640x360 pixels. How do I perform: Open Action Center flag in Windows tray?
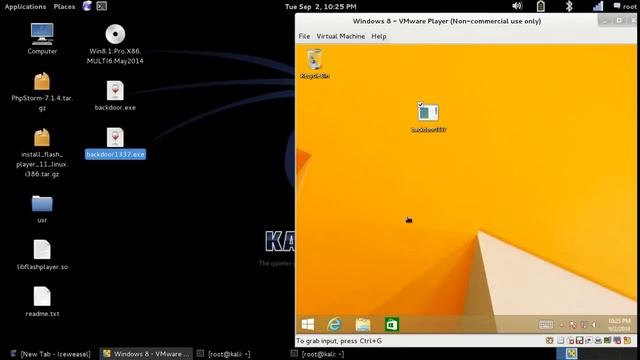point(573,325)
